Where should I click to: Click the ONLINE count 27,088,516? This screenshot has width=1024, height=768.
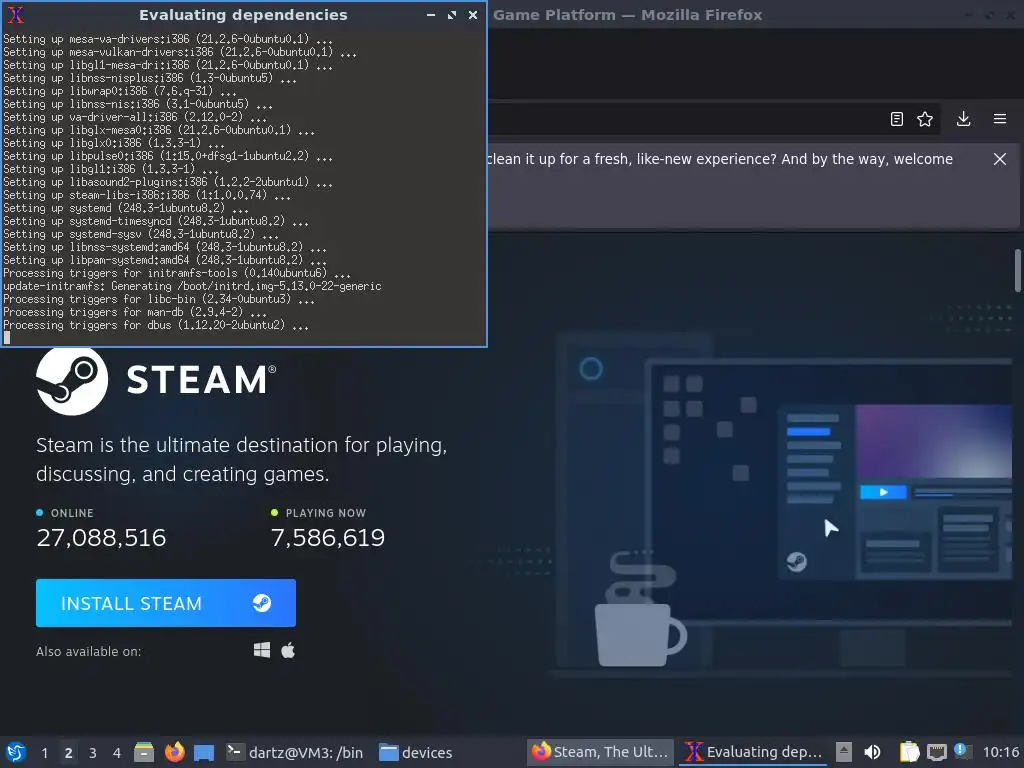click(101, 537)
